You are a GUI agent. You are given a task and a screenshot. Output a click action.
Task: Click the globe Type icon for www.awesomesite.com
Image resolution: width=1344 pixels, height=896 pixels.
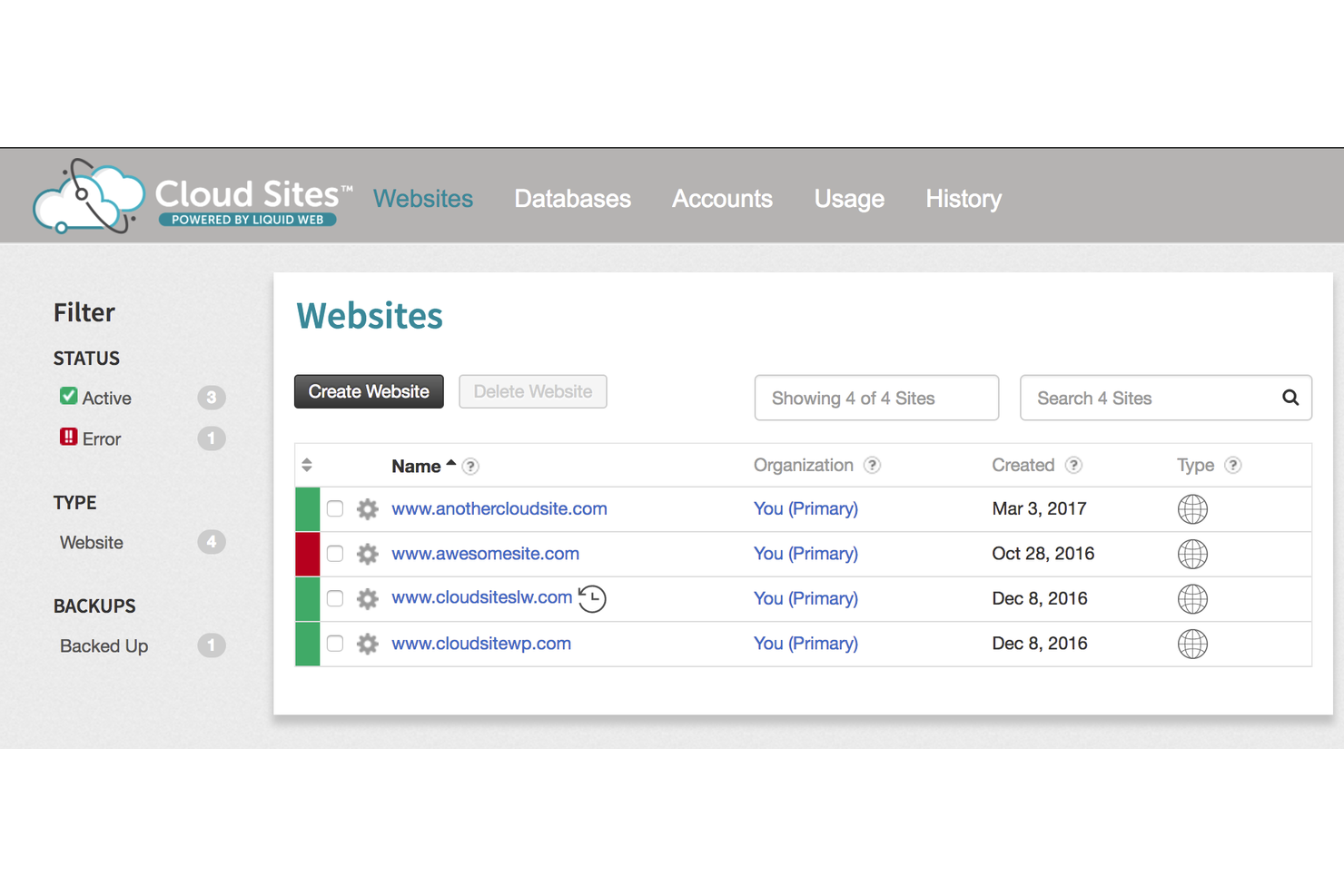click(x=1192, y=554)
